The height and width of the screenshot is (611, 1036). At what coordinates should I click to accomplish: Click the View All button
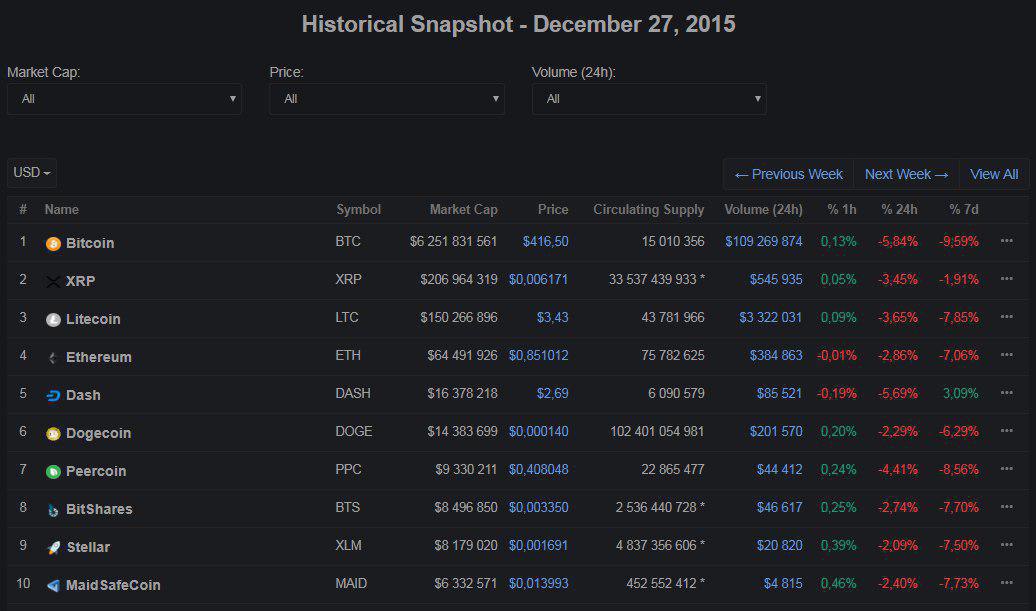(994, 174)
